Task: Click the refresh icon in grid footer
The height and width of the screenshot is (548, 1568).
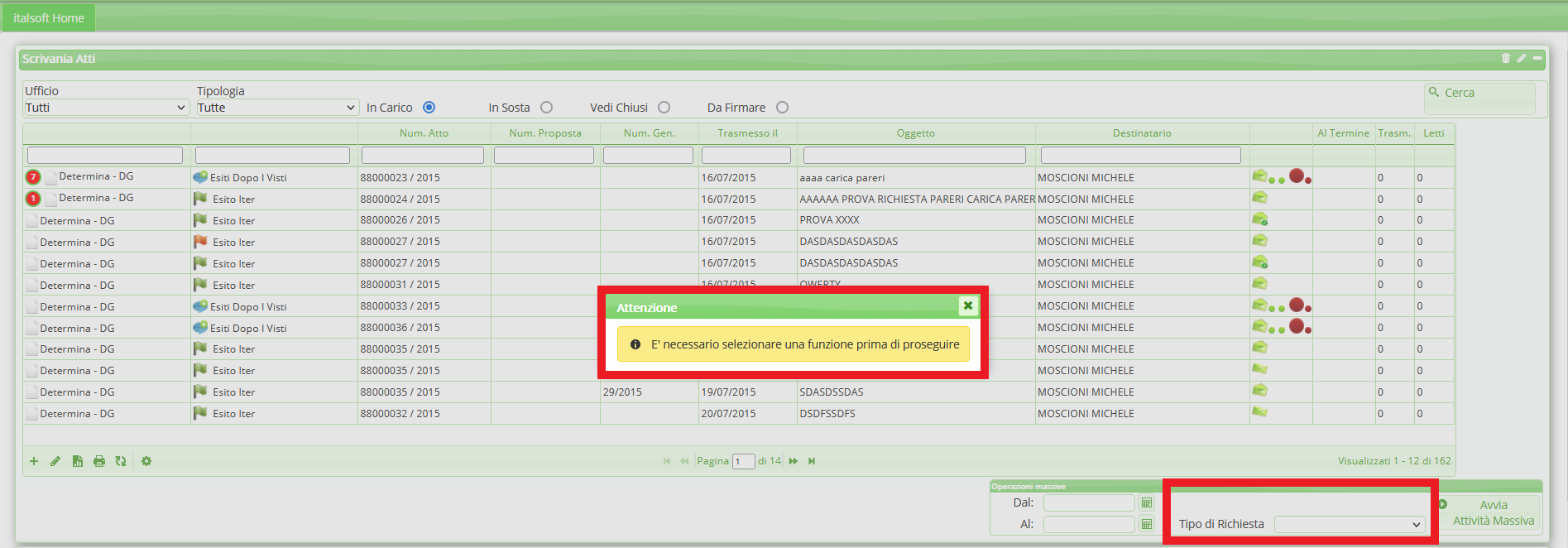Action: coord(121,461)
